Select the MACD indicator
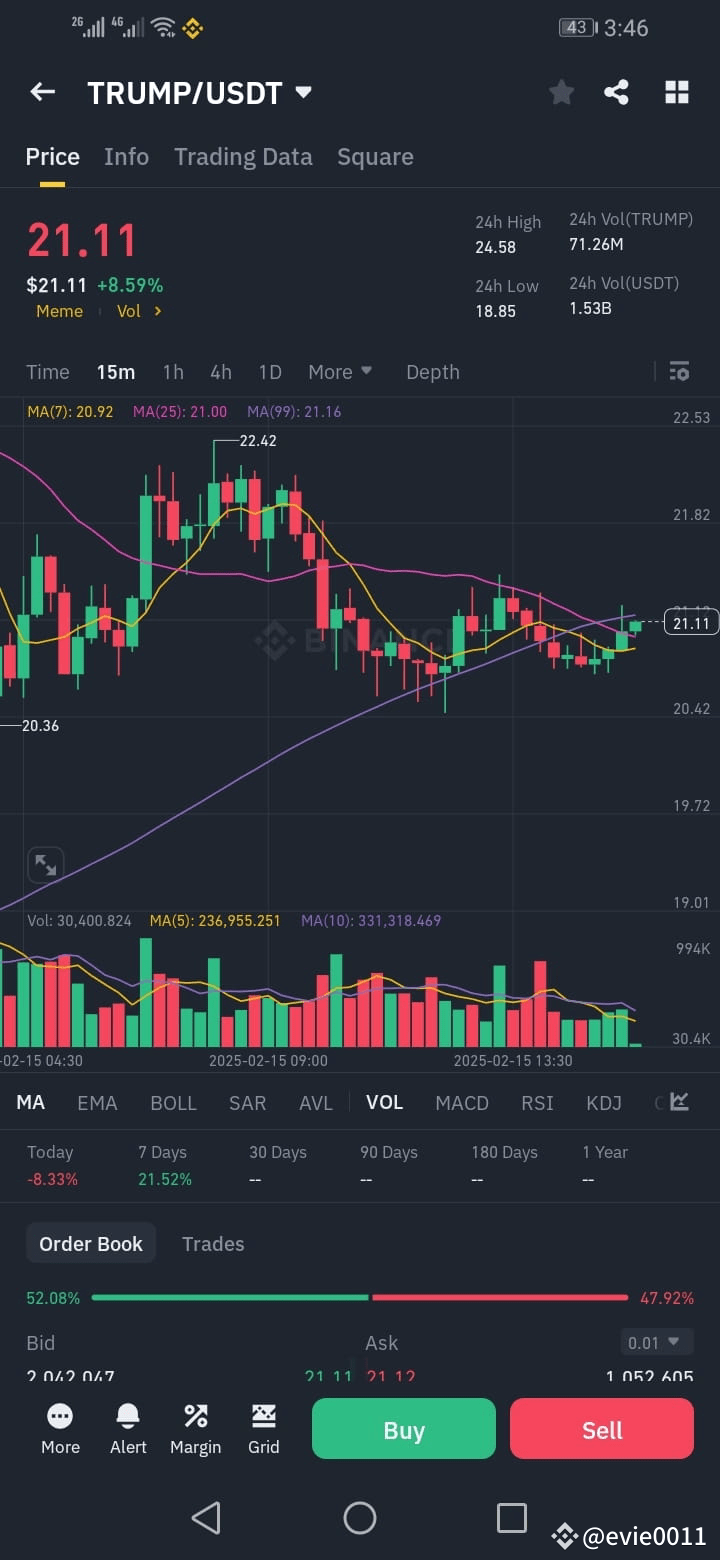720x1560 pixels. click(x=462, y=1102)
